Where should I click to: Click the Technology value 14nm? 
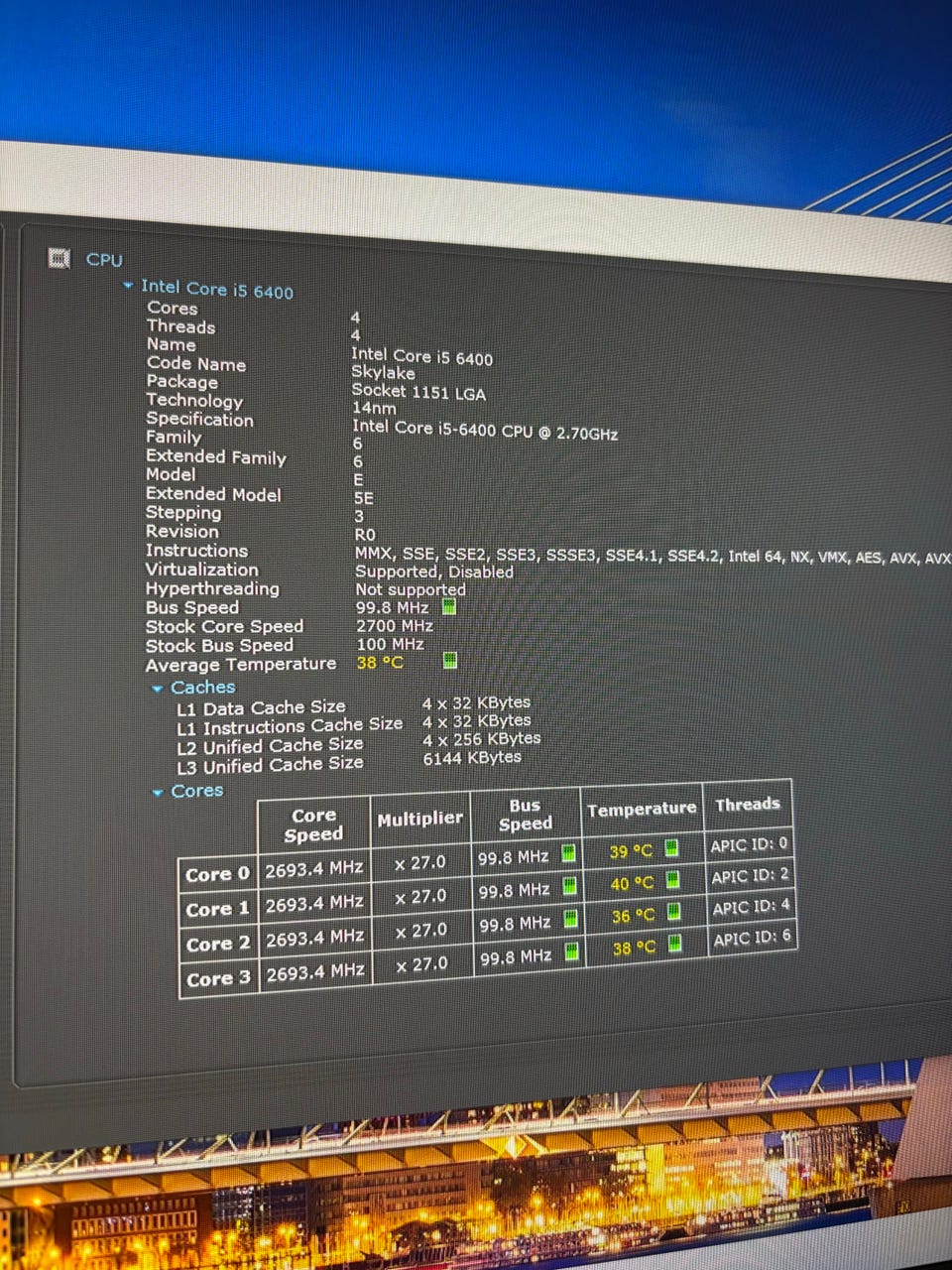coord(374,409)
